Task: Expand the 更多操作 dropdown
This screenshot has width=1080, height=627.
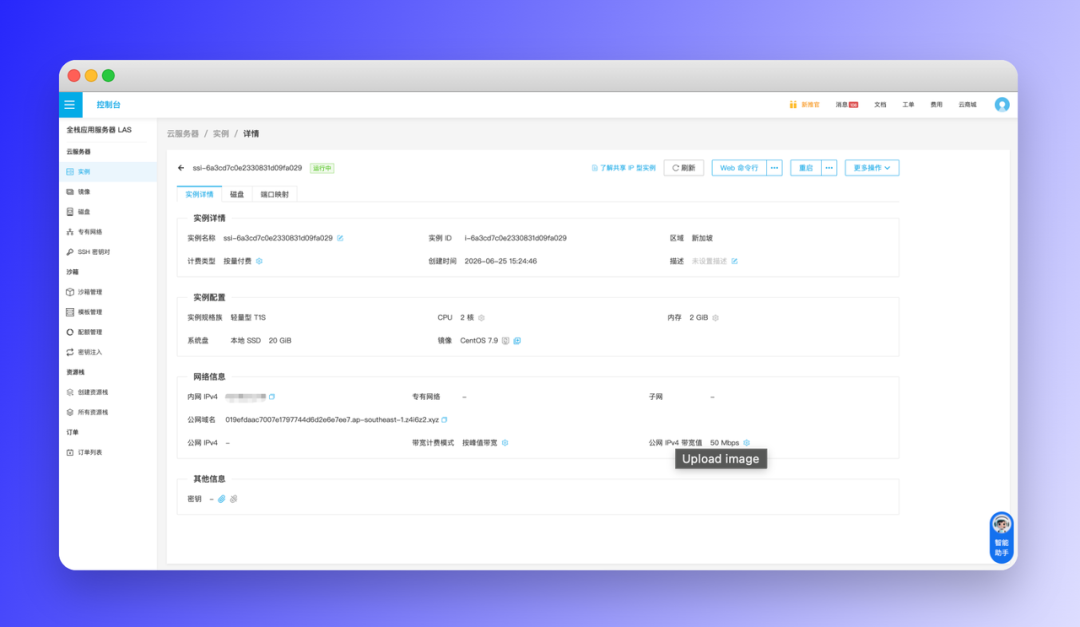Action: (872, 168)
